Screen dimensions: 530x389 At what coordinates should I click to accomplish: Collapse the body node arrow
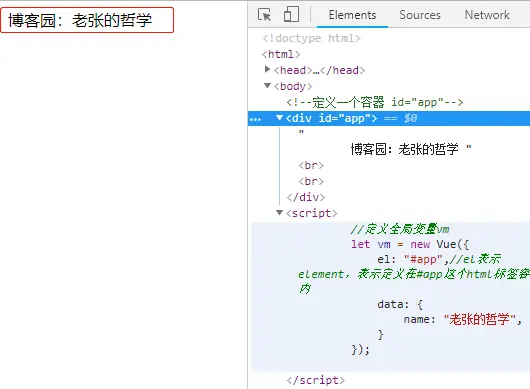[267, 86]
